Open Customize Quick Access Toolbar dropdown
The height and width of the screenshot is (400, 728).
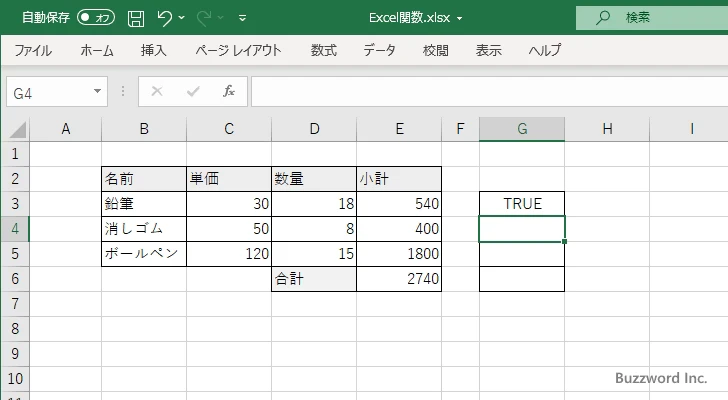tap(242, 18)
